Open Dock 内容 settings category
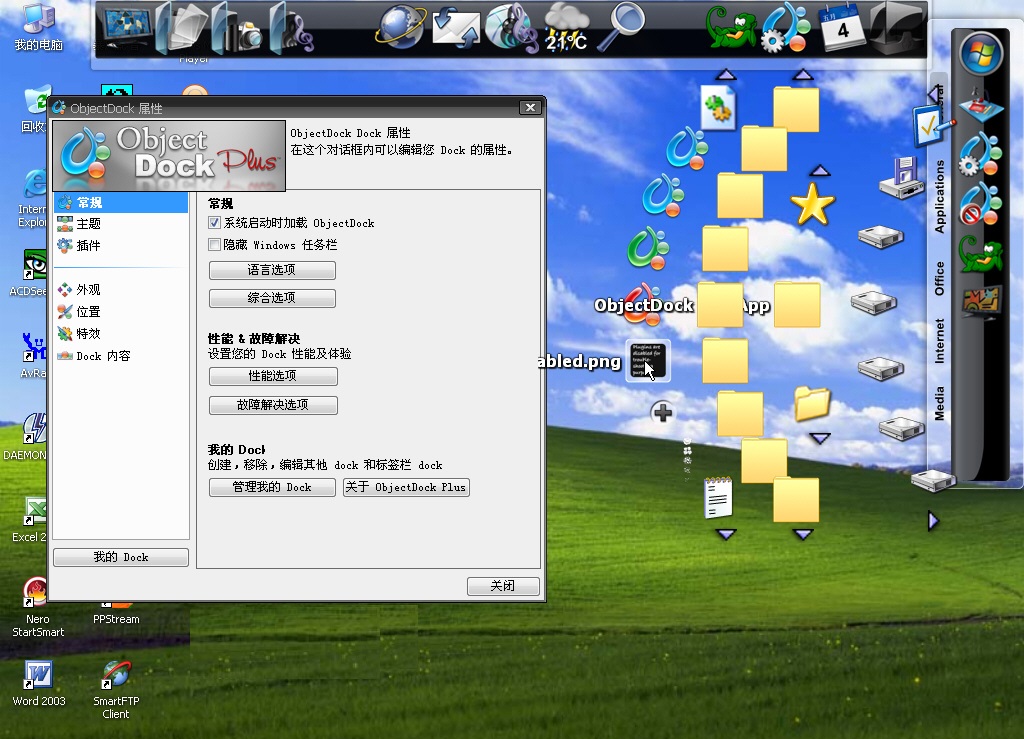The height and width of the screenshot is (739, 1024). (103, 356)
